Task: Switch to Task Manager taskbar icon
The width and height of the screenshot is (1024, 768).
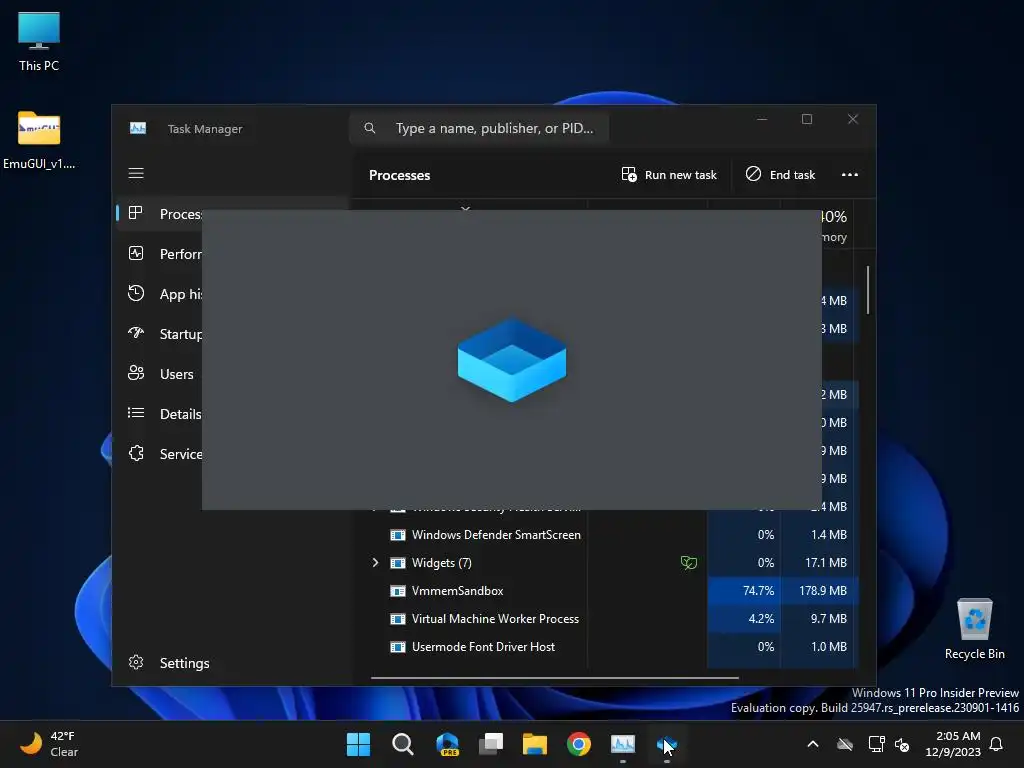Action: [623, 744]
